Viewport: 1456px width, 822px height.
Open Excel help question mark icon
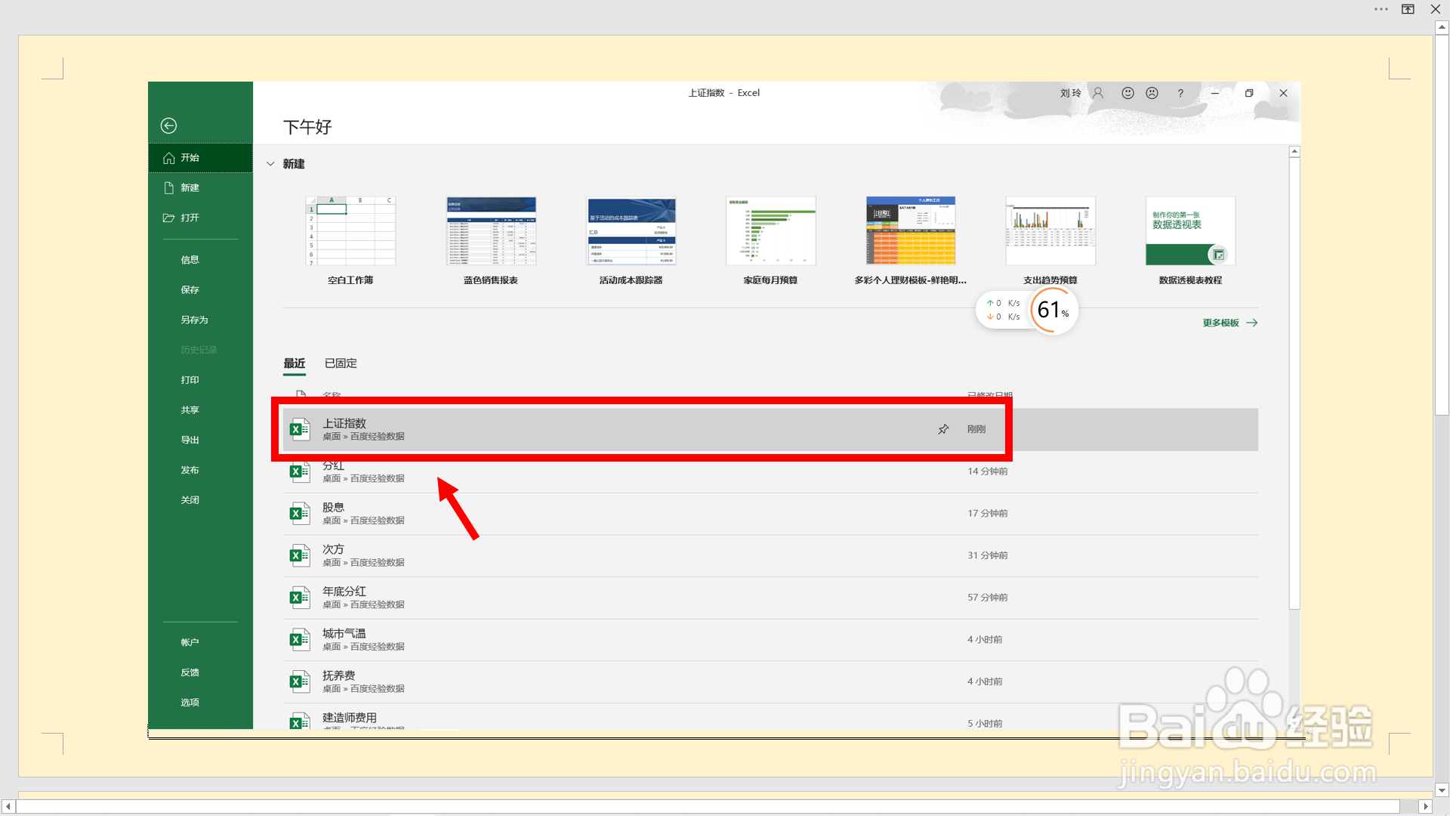(x=1185, y=94)
